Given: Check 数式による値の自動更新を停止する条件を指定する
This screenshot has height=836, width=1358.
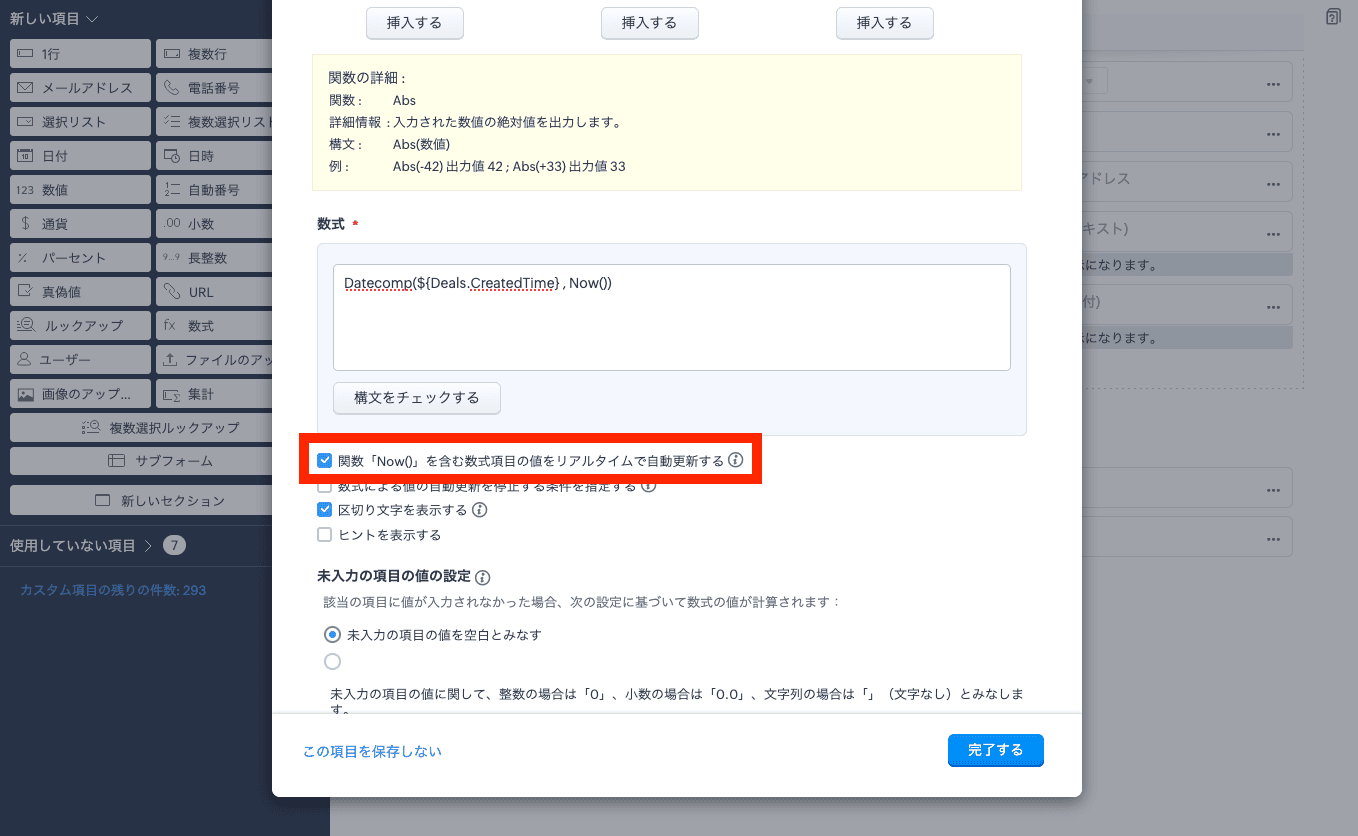Looking at the screenshot, I should (x=324, y=486).
